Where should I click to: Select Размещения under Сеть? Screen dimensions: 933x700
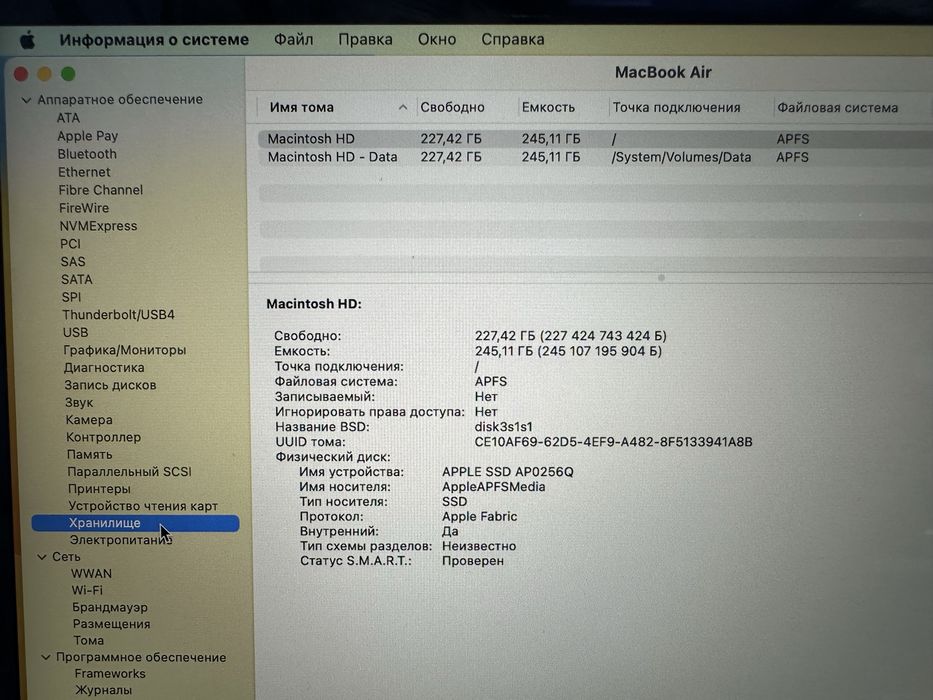coord(111,624)
